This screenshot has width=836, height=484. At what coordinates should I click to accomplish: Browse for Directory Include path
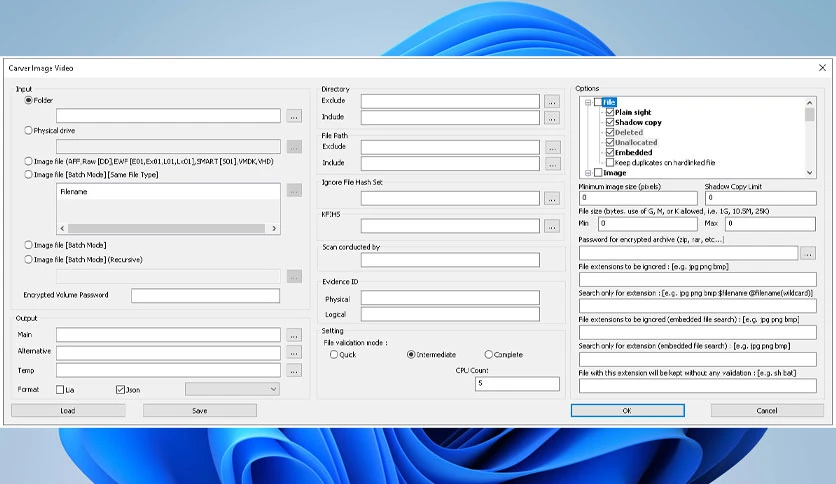[552, 117]
